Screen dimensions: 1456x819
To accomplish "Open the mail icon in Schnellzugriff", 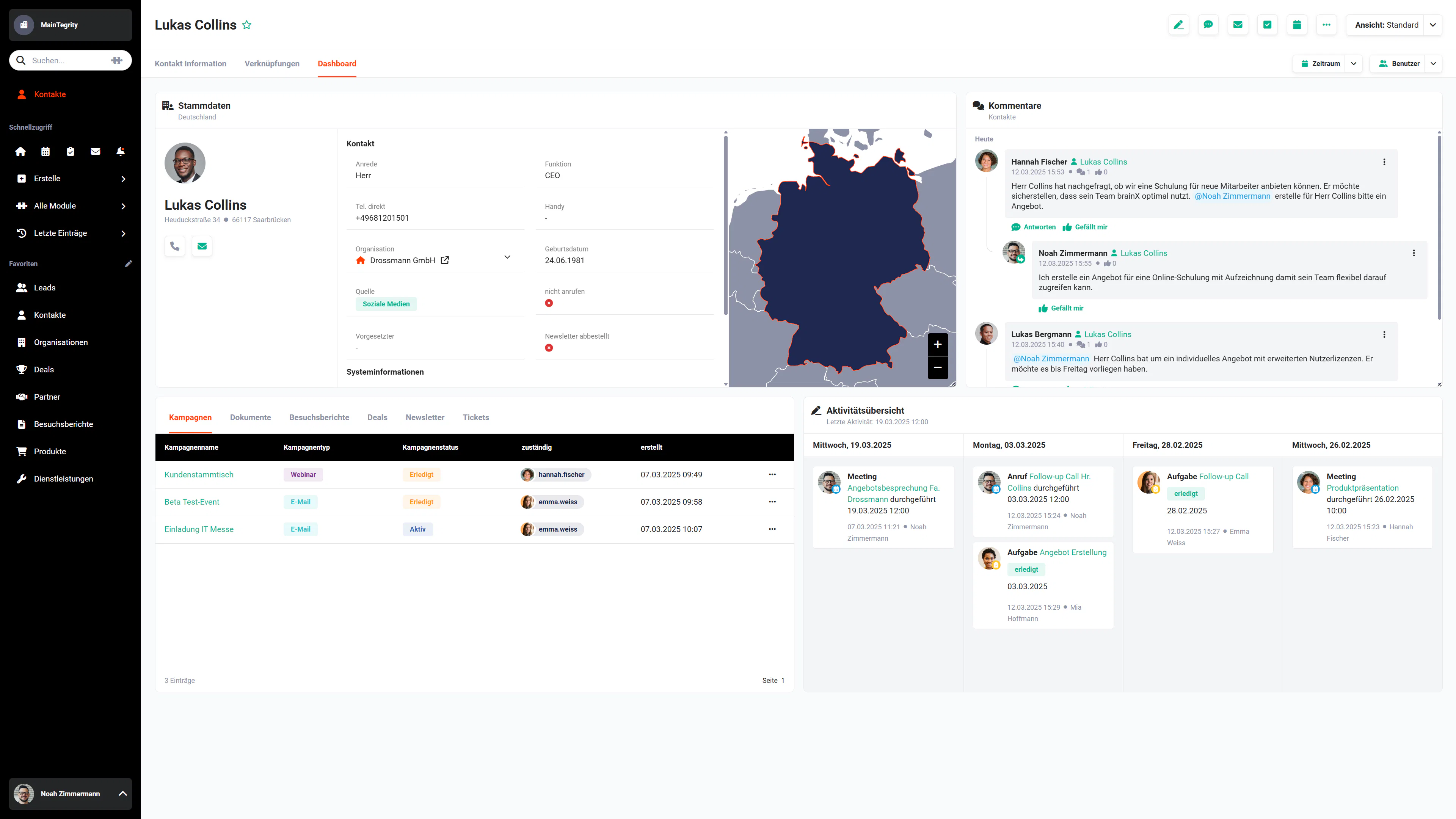I will tap(96, 152).
